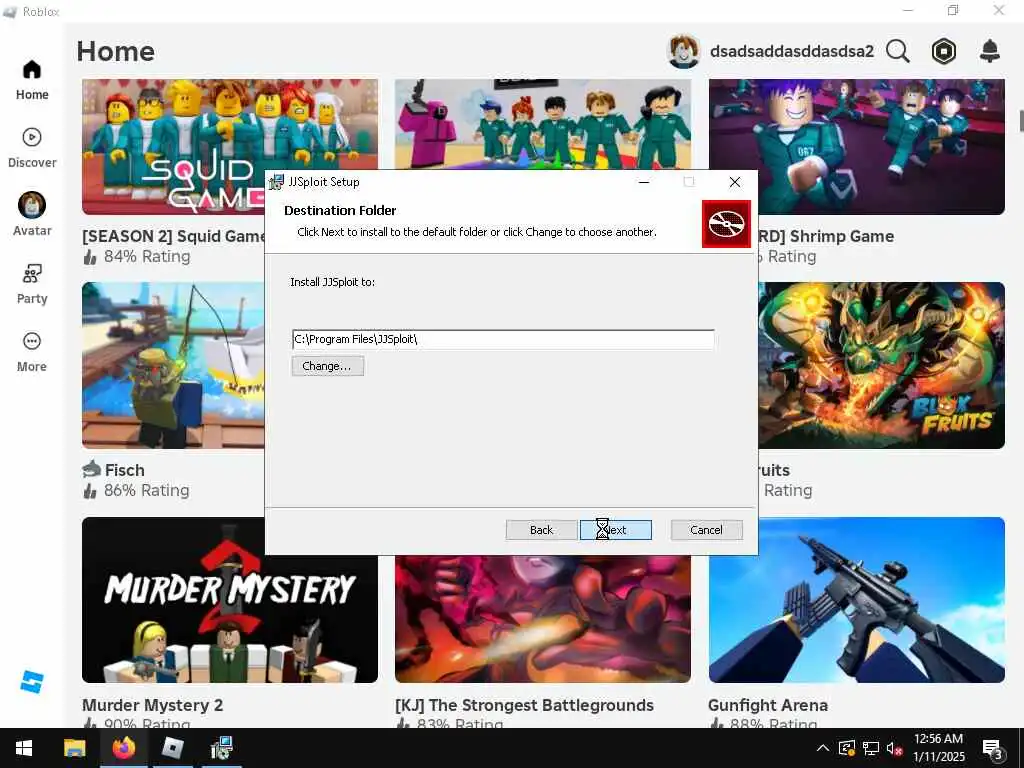Screen dimensions: 1024x768
Task: Switch to Roblox on the taskbar
Action: [172, 748]
